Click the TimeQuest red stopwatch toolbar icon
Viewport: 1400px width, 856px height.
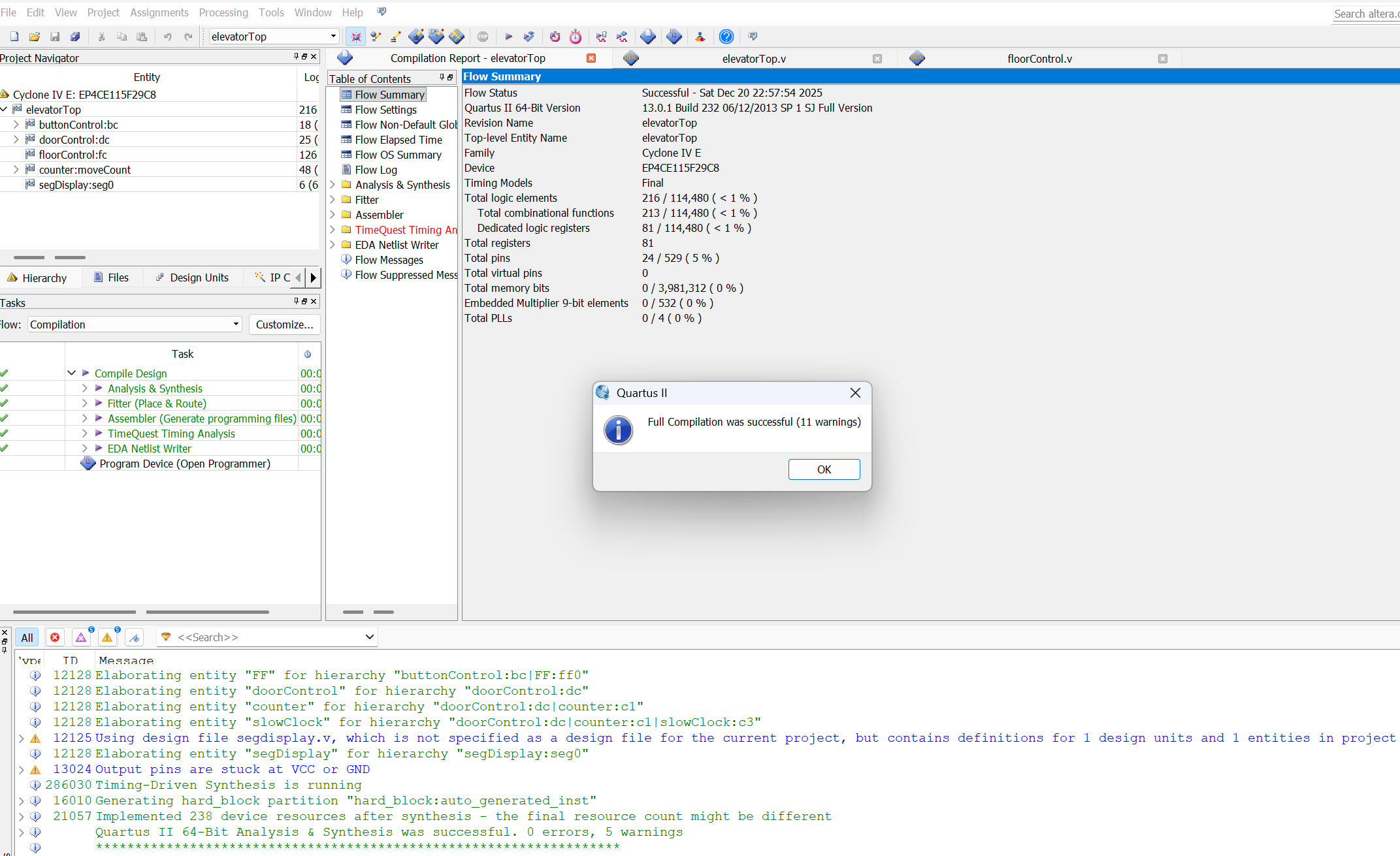[x=576, y=37]
